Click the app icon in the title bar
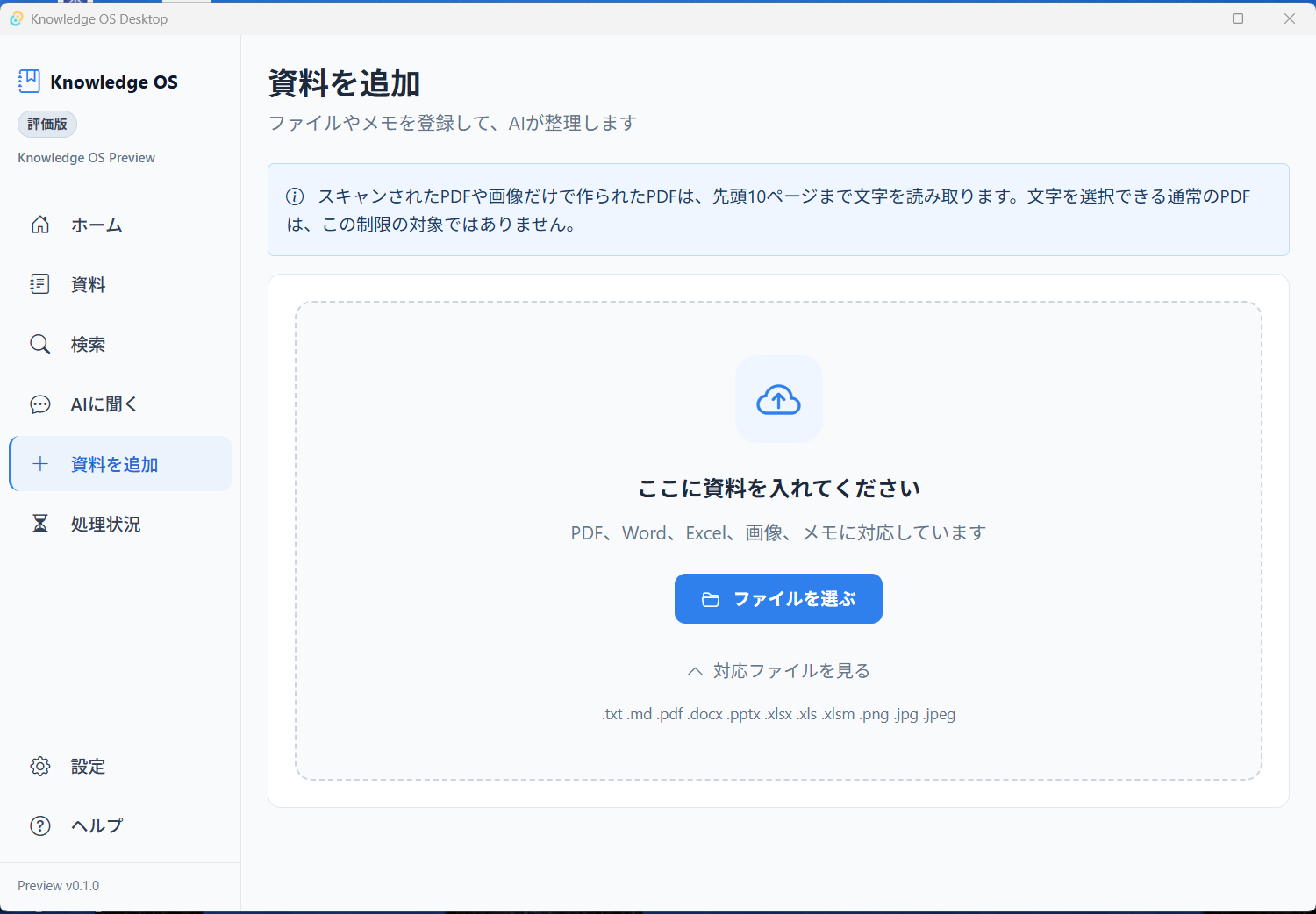 pyautogui.click(x=16, y=18)
